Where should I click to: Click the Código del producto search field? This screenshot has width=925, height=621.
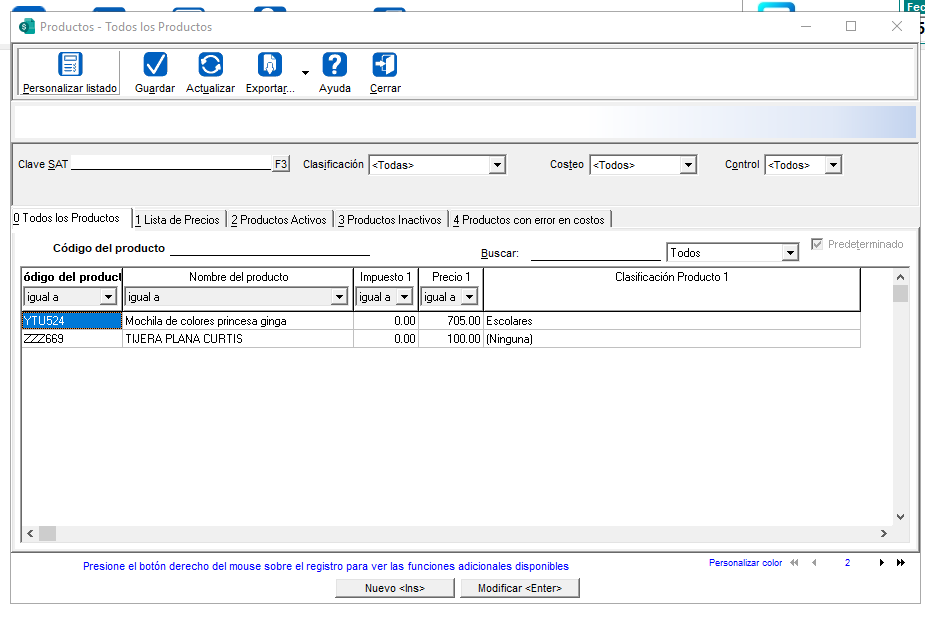(270, 248)
